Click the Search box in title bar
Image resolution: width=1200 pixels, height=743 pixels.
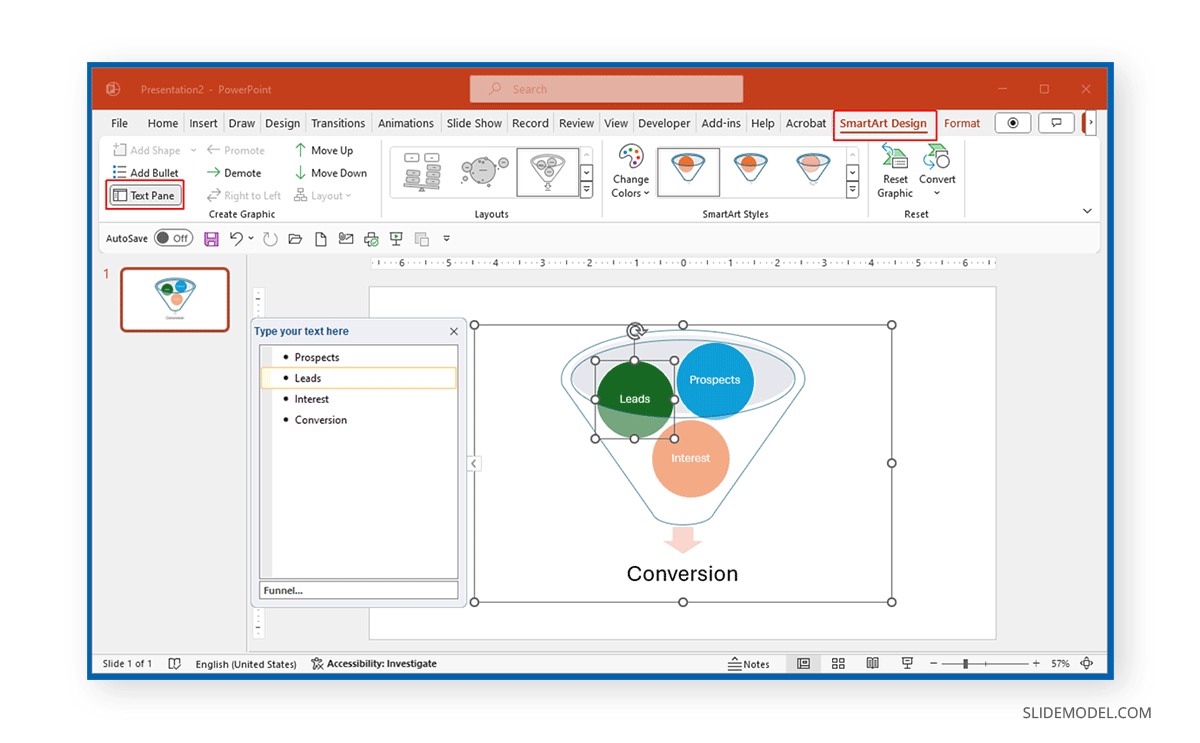(606, 89)
